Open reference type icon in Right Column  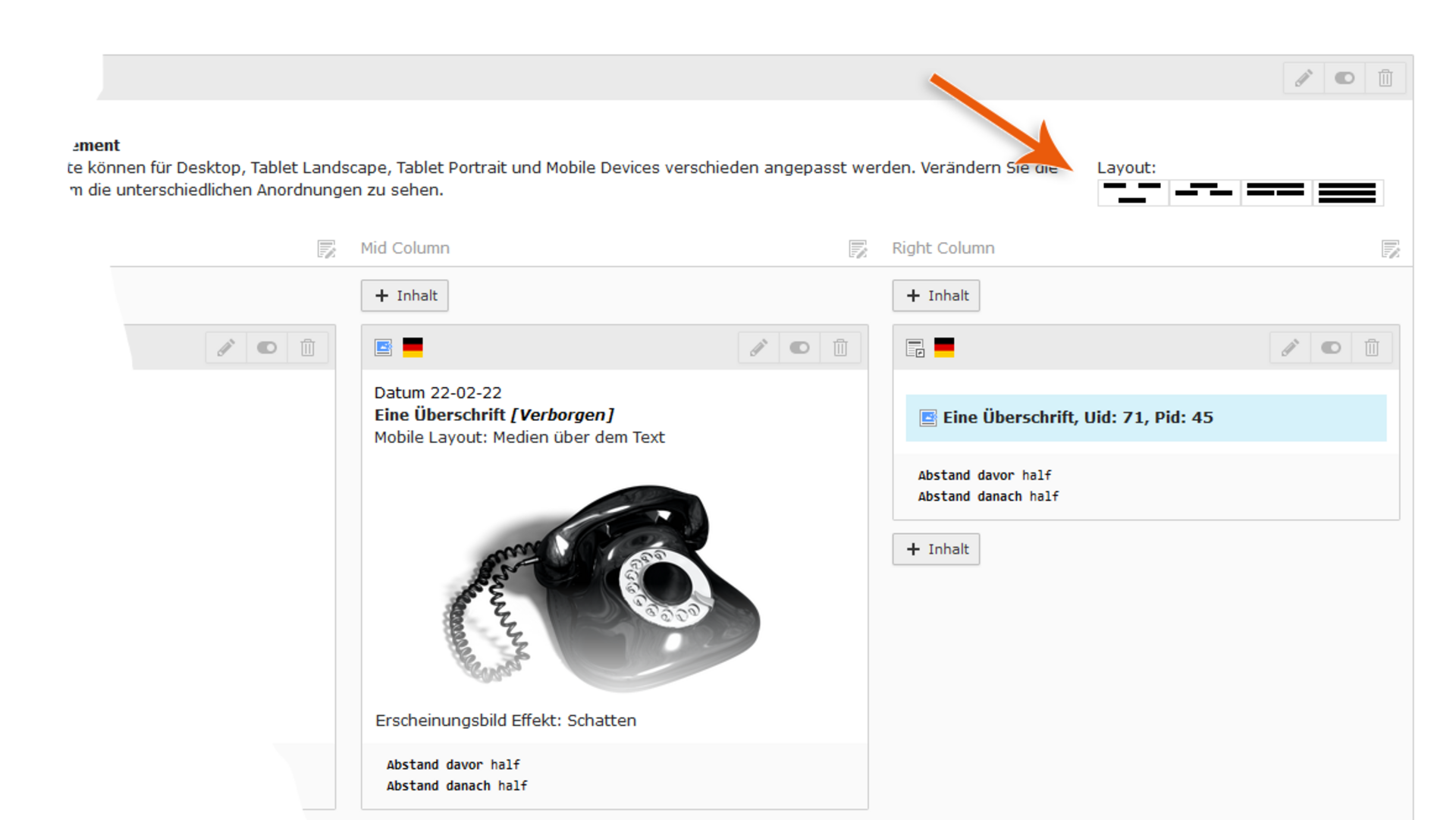click(x=915, y=347)
